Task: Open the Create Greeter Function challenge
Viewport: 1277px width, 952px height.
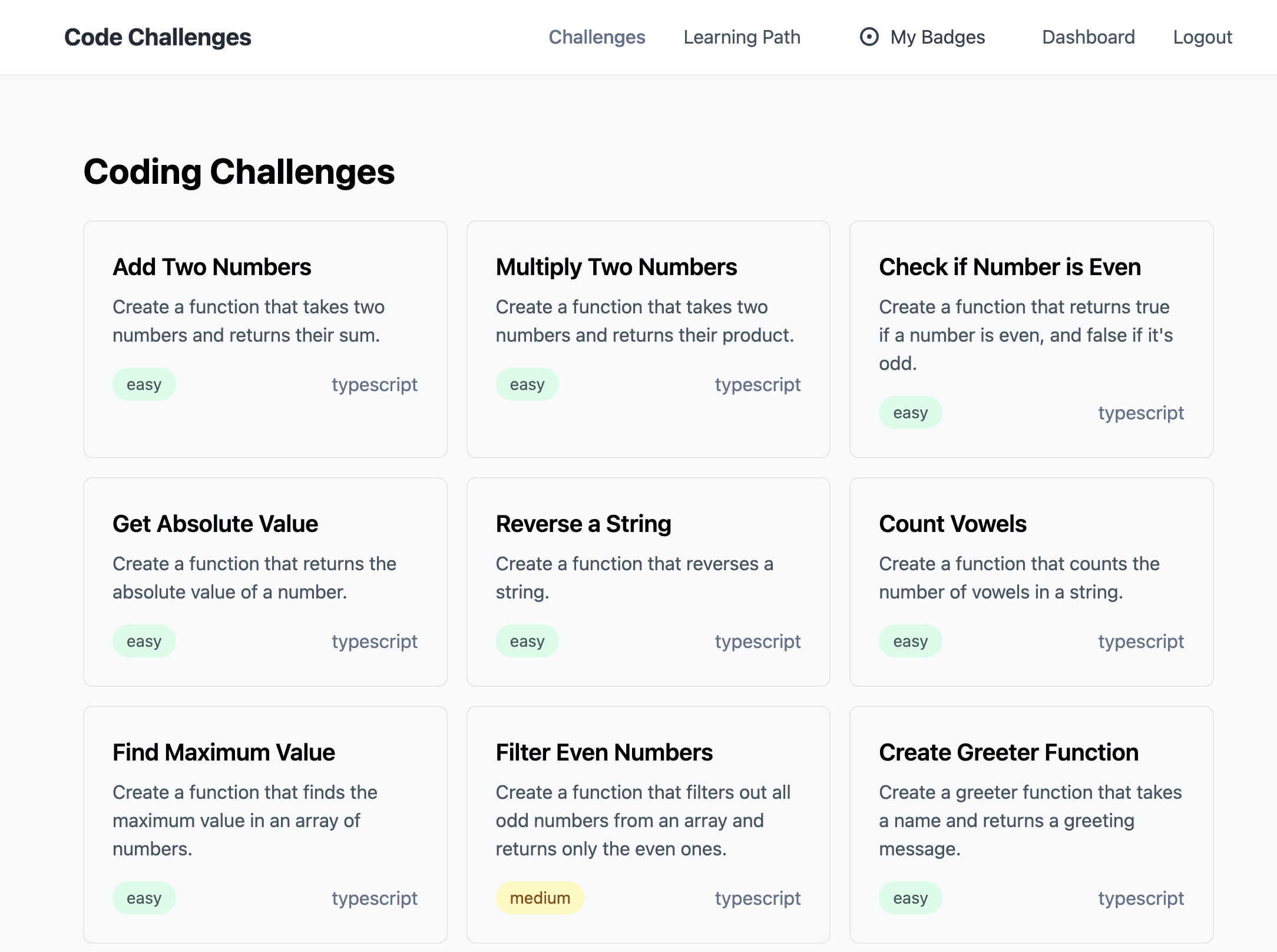Action: coord(1031,825)
